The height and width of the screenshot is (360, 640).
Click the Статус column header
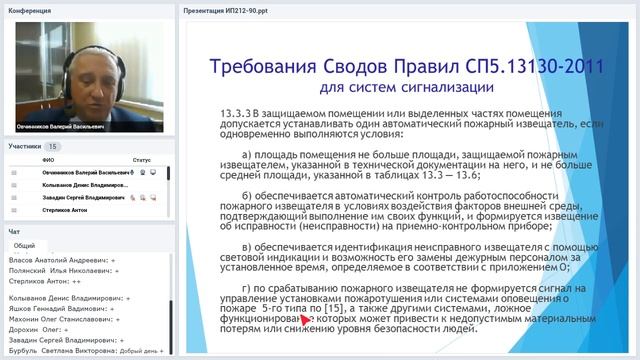click(x=142, y=160)
